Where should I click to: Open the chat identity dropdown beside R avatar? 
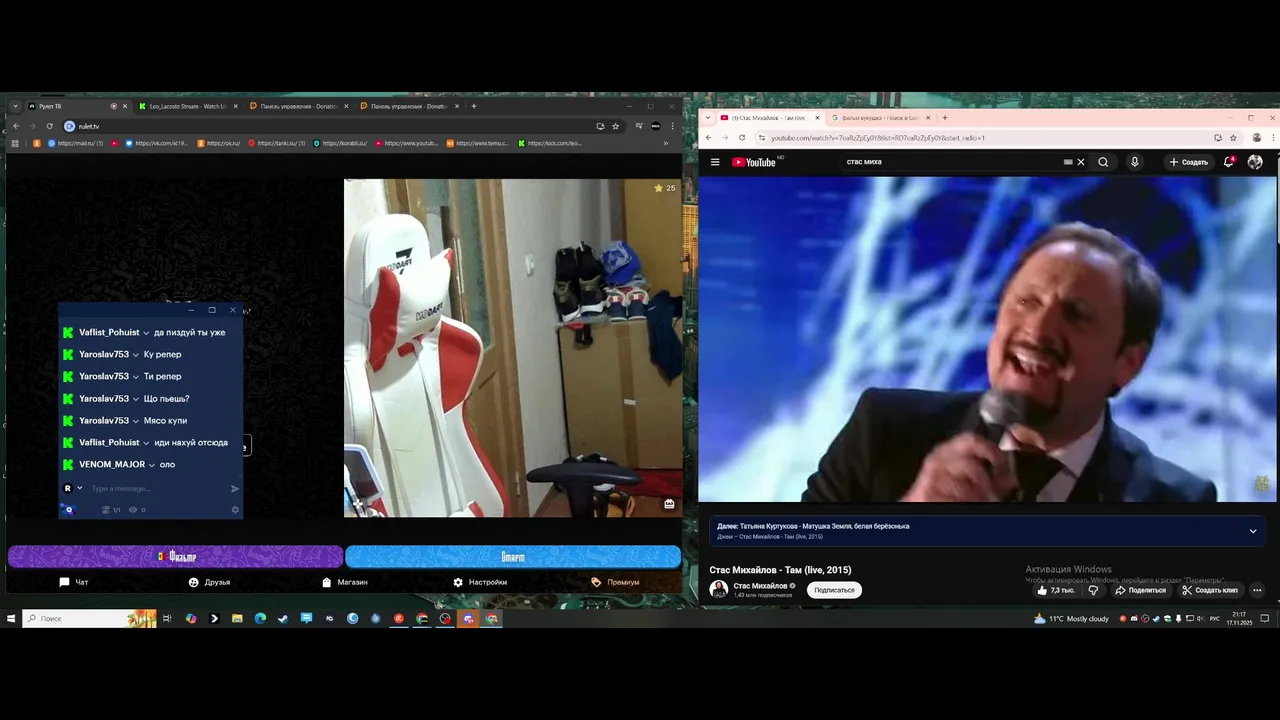(80, 489)
